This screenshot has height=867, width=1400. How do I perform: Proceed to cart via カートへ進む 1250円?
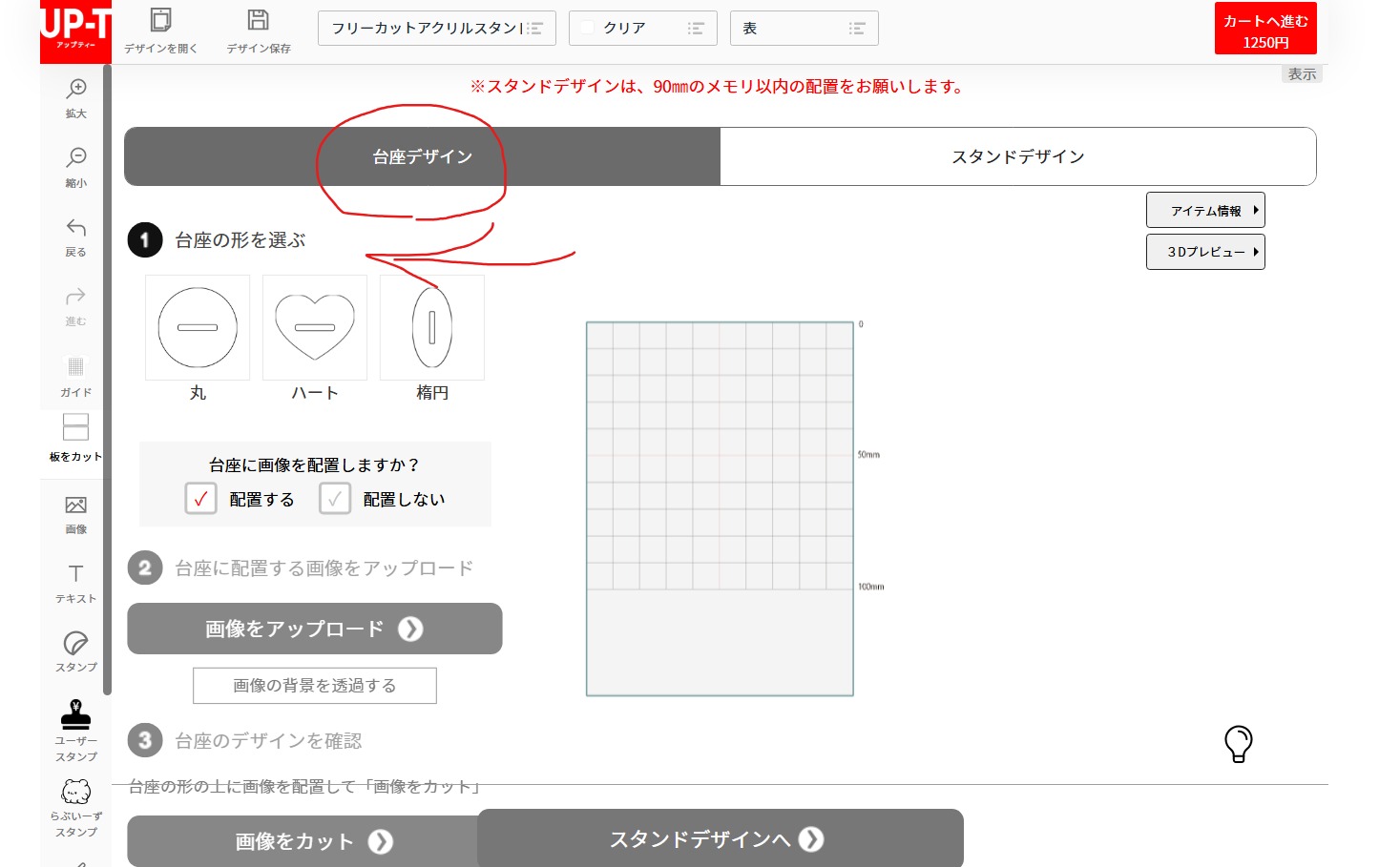tap(1264, 28)
